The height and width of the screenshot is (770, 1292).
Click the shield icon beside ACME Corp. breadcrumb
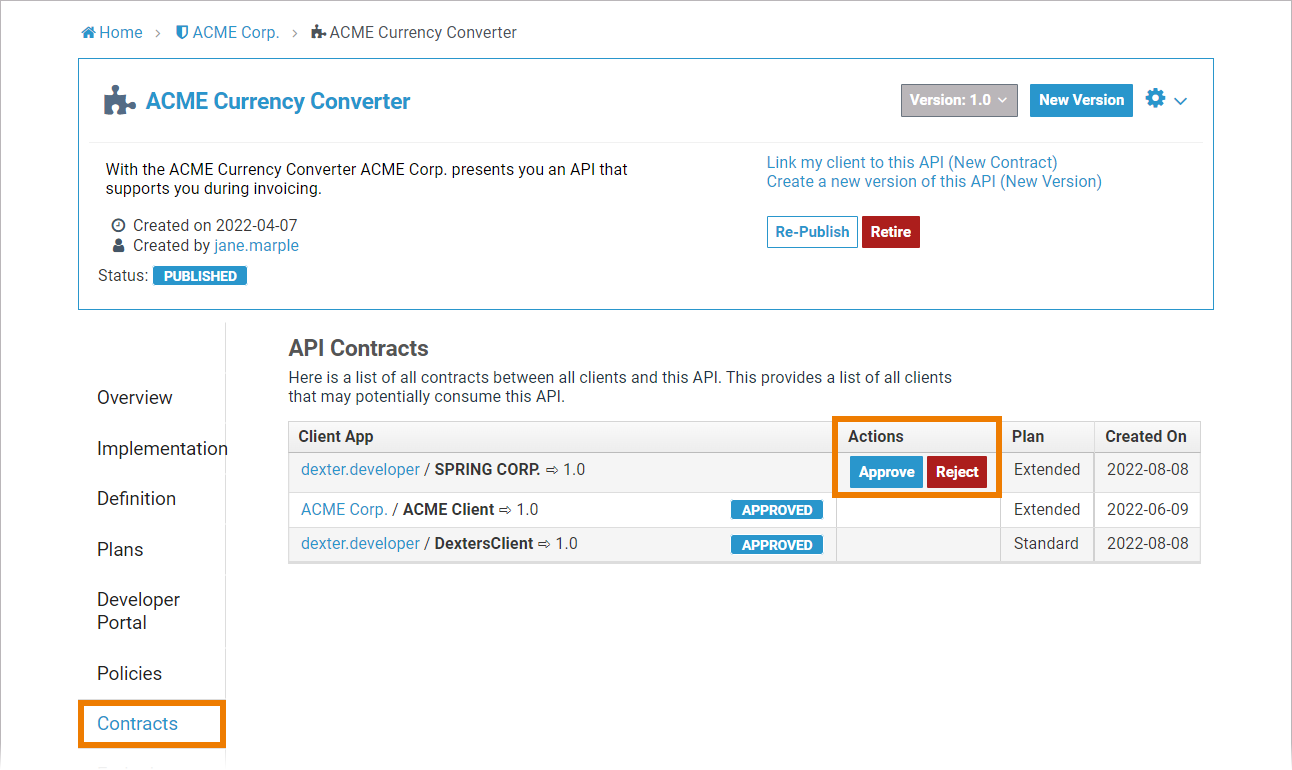click(x=182, y=32)
